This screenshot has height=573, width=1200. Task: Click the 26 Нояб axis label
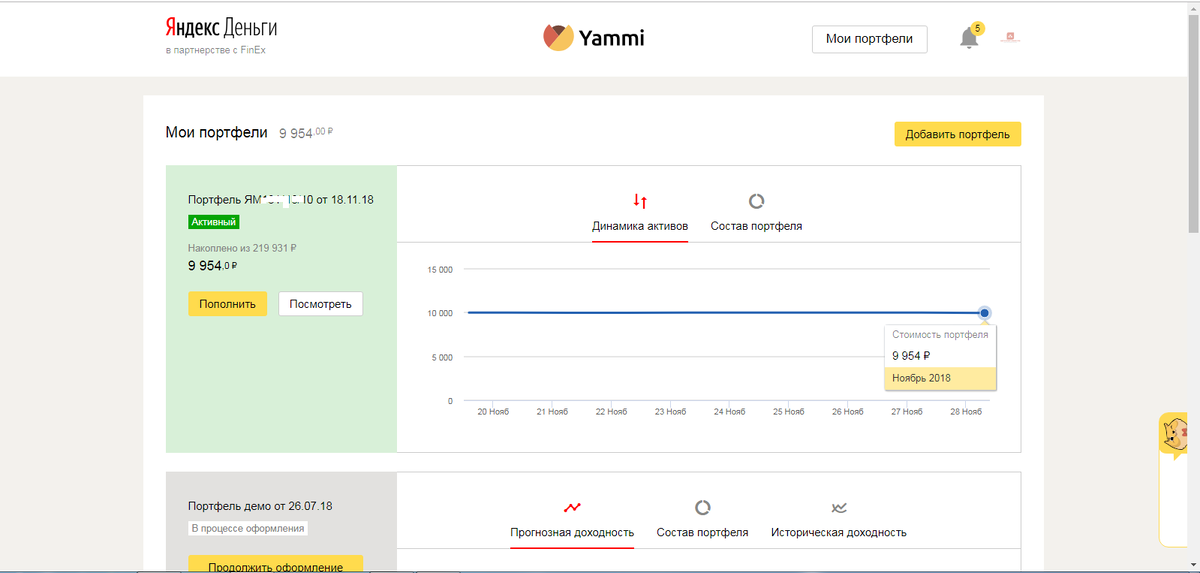tap(847, 412)
